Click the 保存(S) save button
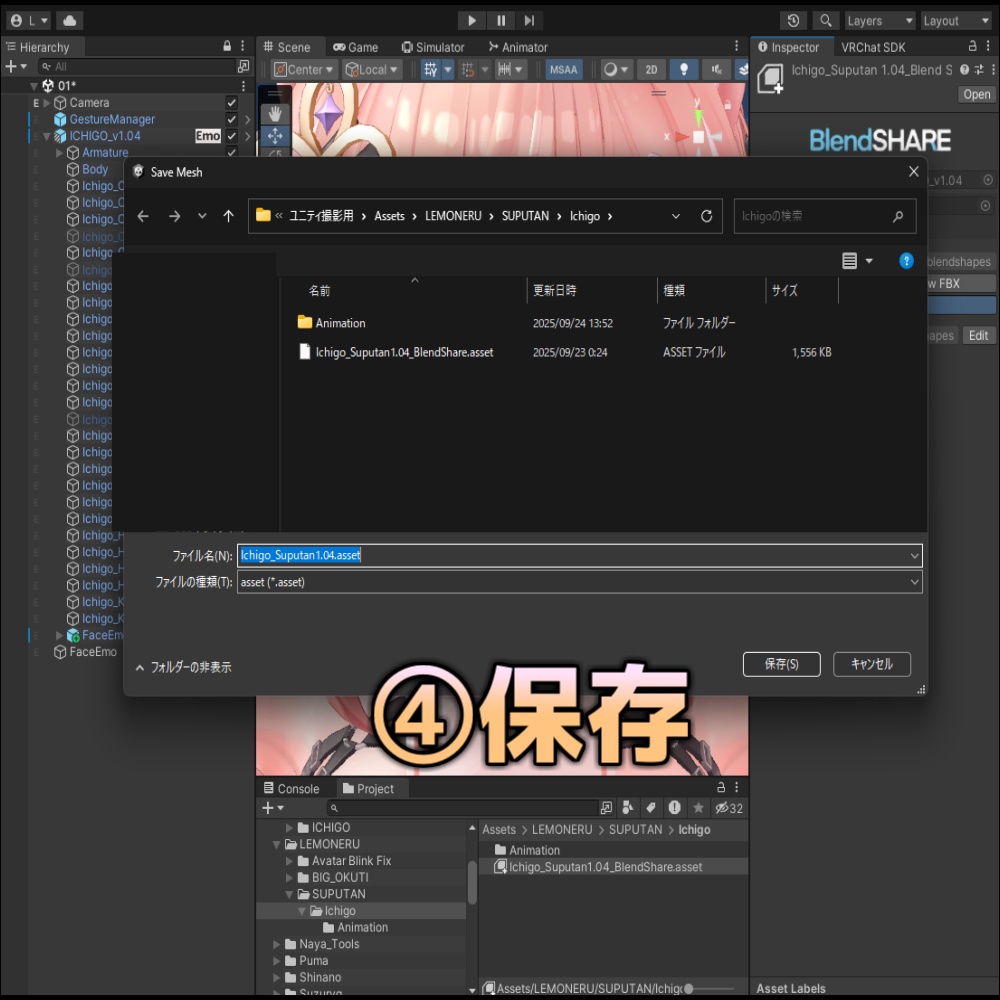The width and height of the screenshot is (1000, 1000). coord(781,664)
